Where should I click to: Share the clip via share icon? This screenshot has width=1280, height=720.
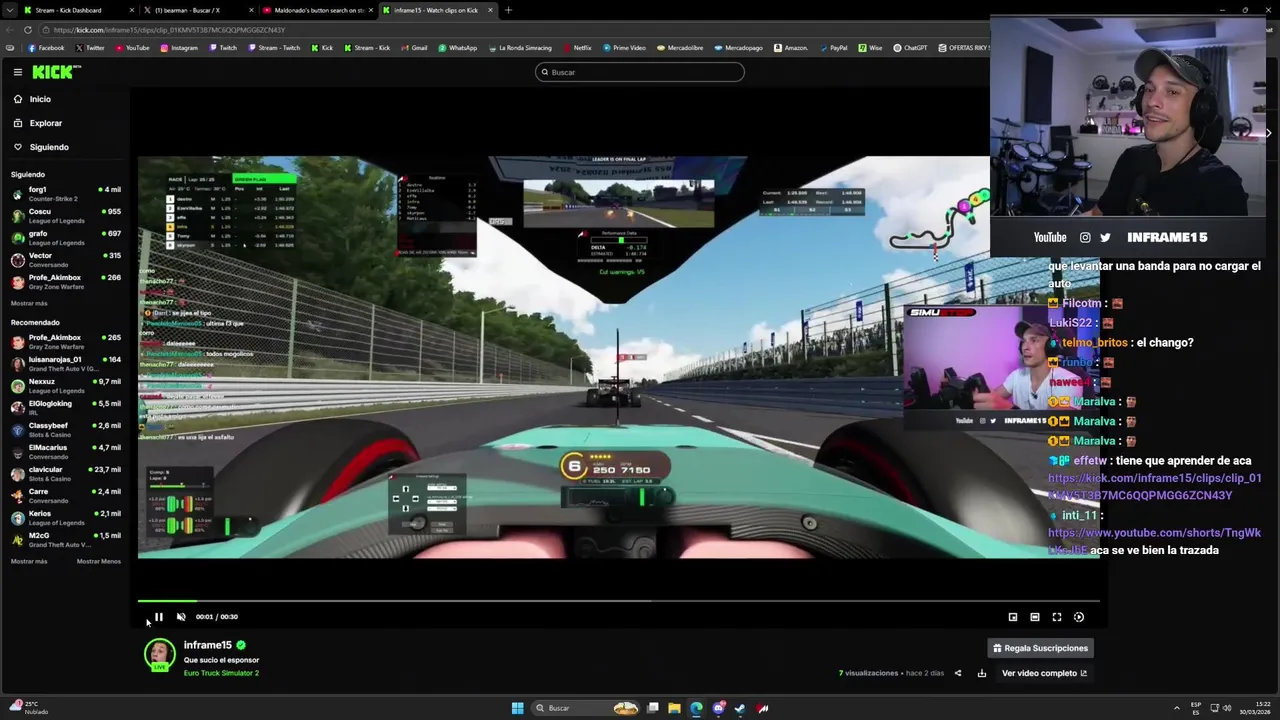958,673
